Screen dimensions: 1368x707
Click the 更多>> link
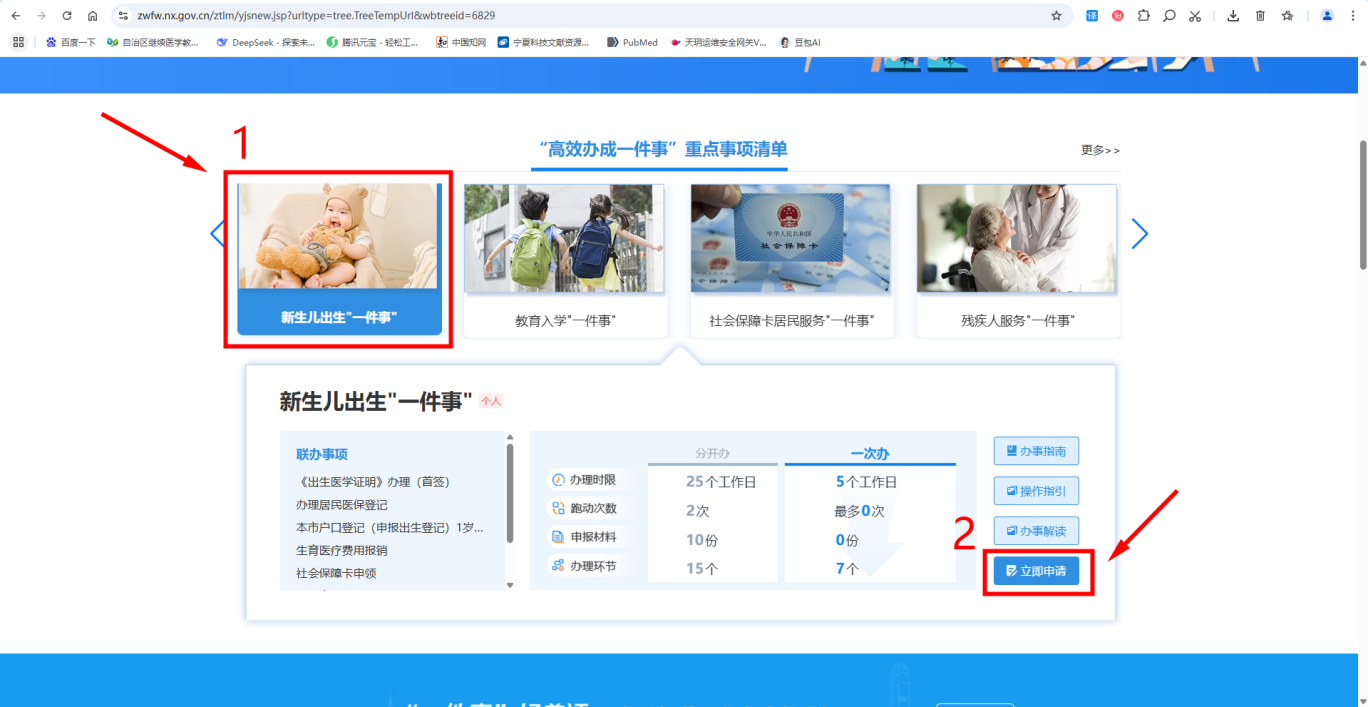pos(1100,150)
